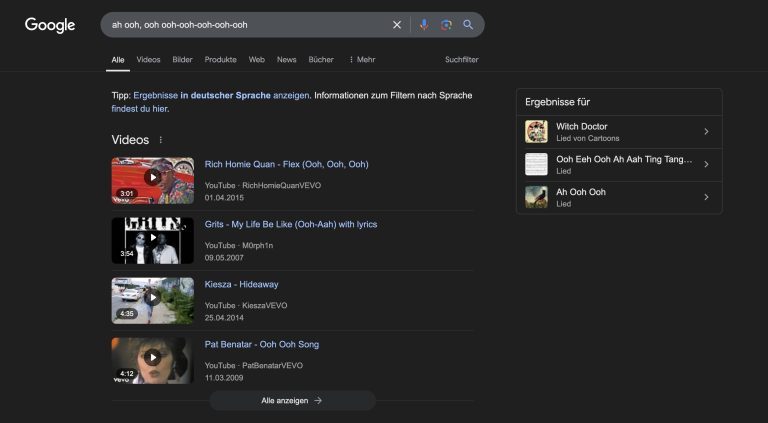Click the date 01.04.2015

tap(224, 198)
